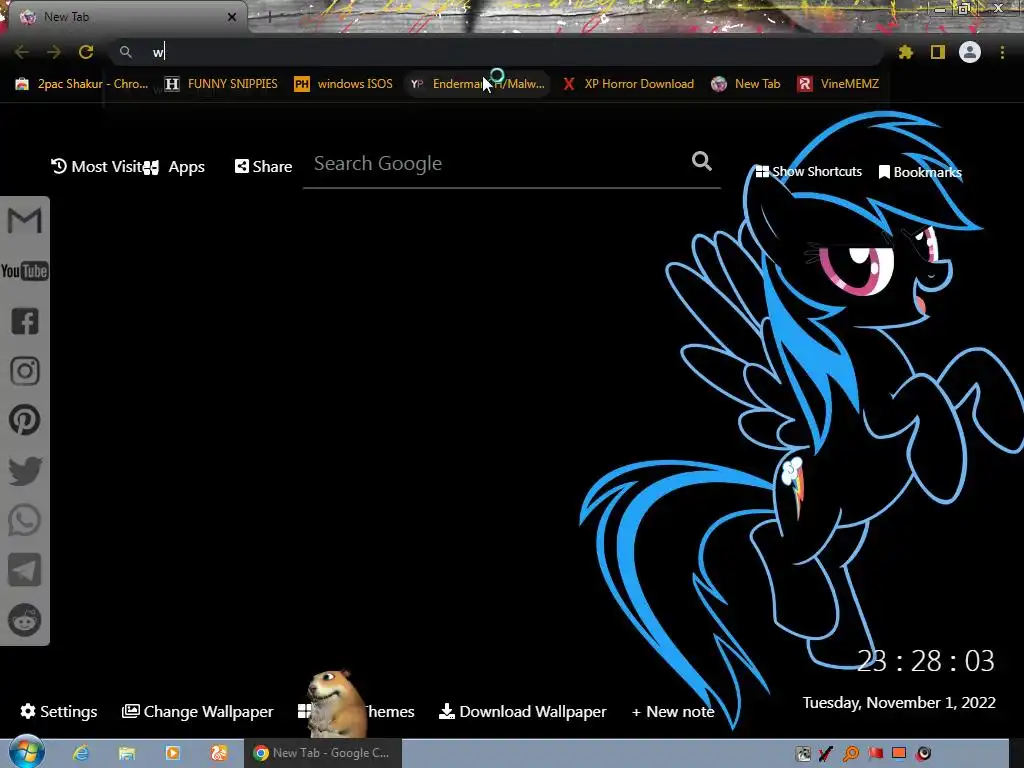
Task: Go forward using the browser forward arrow
Action: click(x=54, y=52)
